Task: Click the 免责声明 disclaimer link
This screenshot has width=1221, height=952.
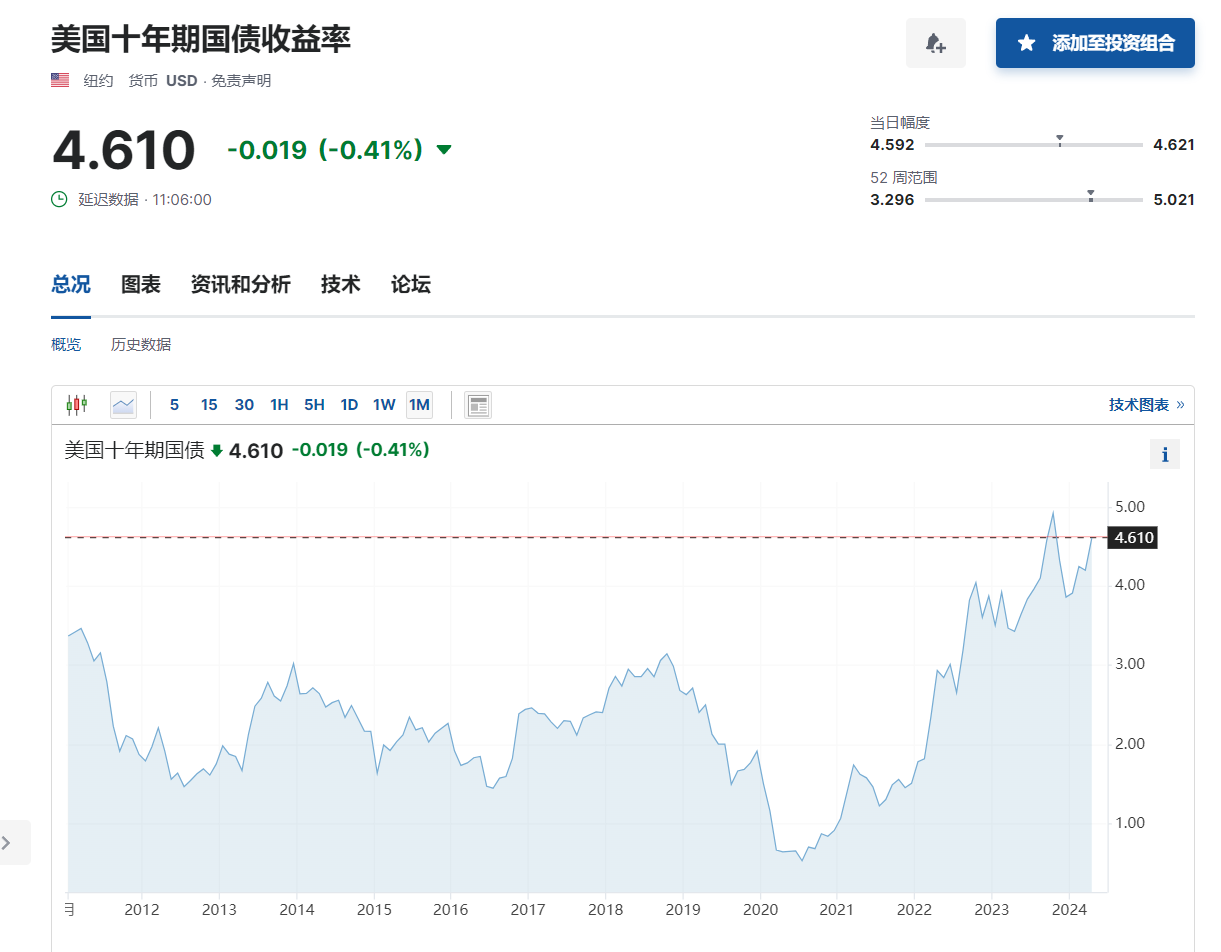Action: [241, 81]
